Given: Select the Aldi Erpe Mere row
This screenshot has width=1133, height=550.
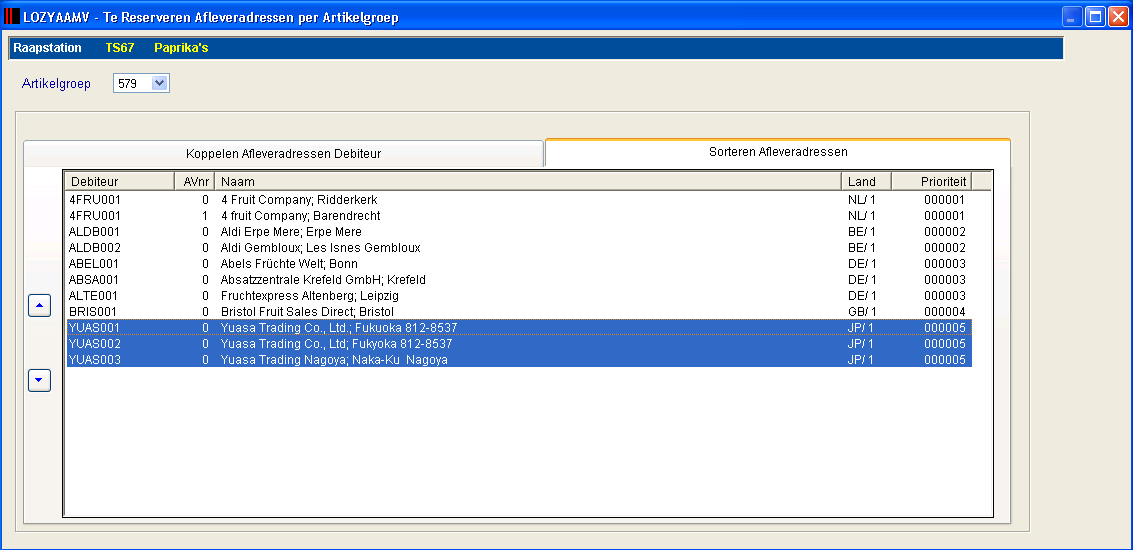Looking at the screenshot, I should (x=519, y=231).
